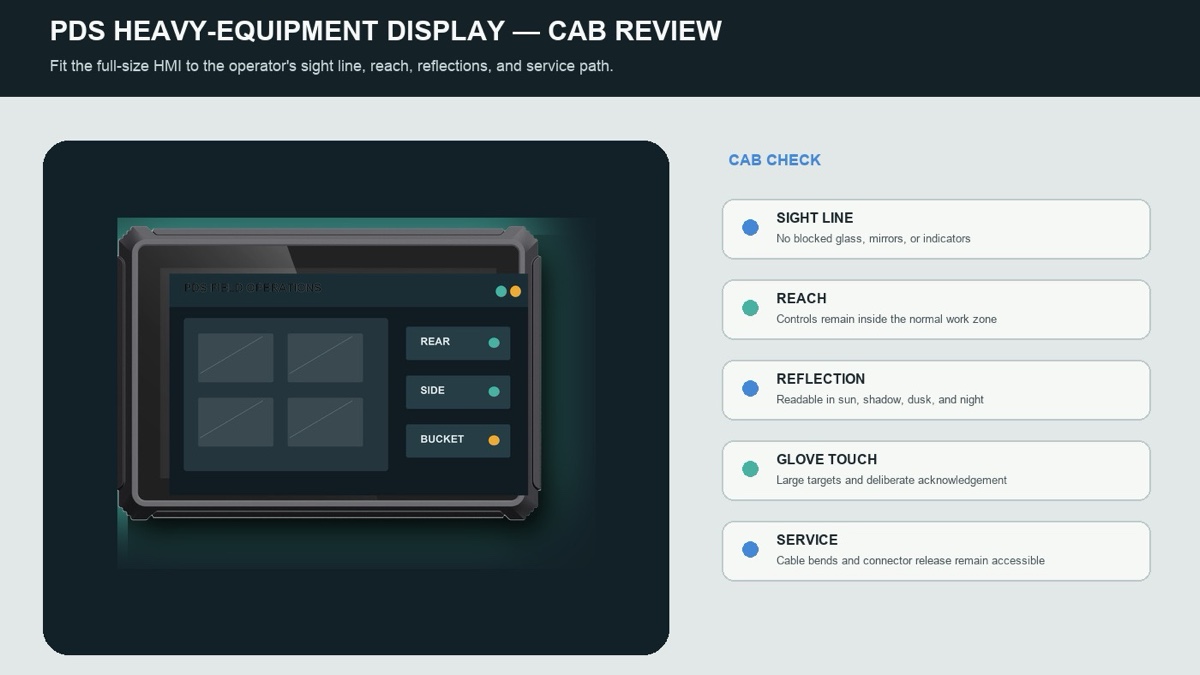The image size is (1200, 675).
Task: Select the upper-right camera feed thumbnail
Action: 325,358
